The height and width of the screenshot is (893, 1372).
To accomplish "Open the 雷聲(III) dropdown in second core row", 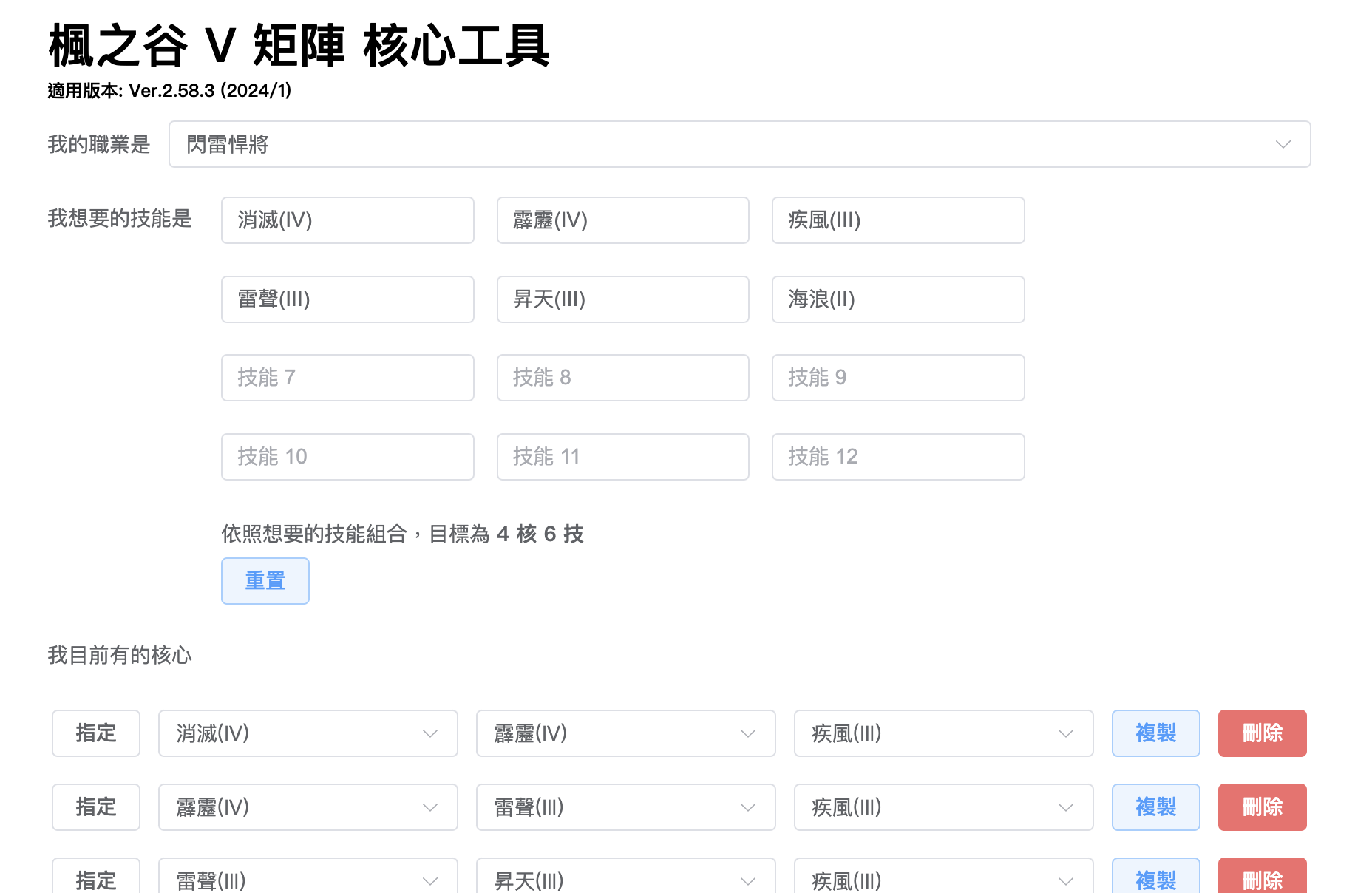I will tap(626, 807).
